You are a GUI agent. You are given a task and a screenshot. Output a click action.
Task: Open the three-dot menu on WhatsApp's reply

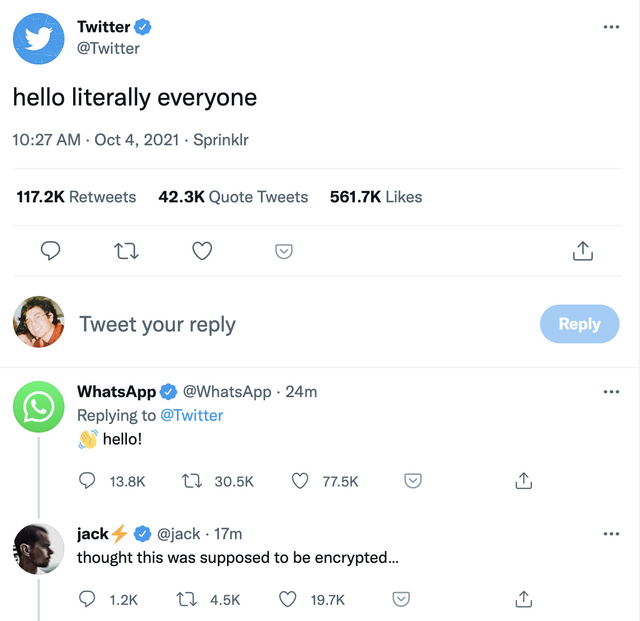coord(611,391)
